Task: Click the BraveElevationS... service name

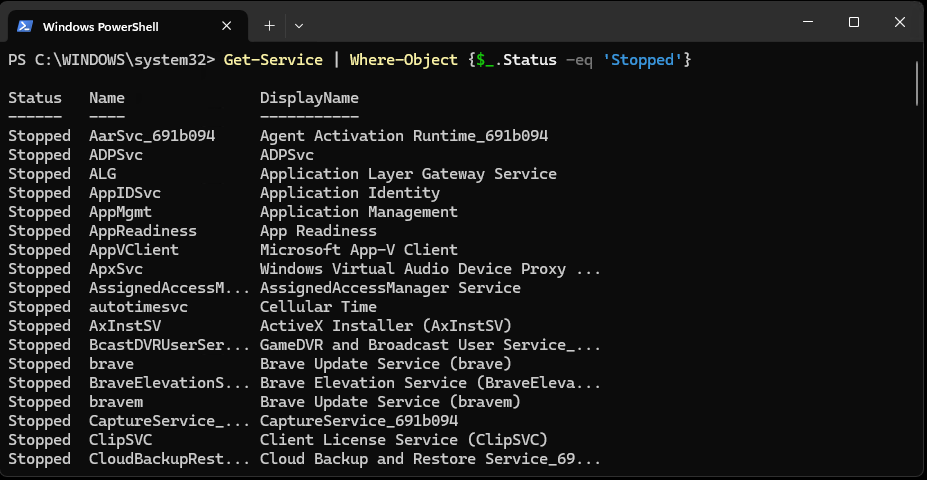Action: pyautogui.click(x=170, y=382)
